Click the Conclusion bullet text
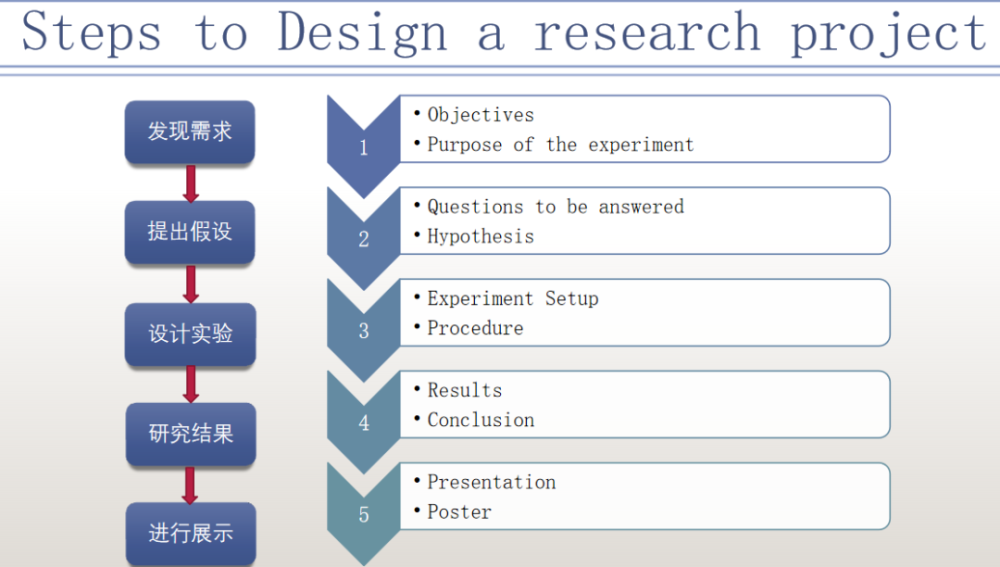This screenshot has height=567, width=1000. click(x=481, y=420)
